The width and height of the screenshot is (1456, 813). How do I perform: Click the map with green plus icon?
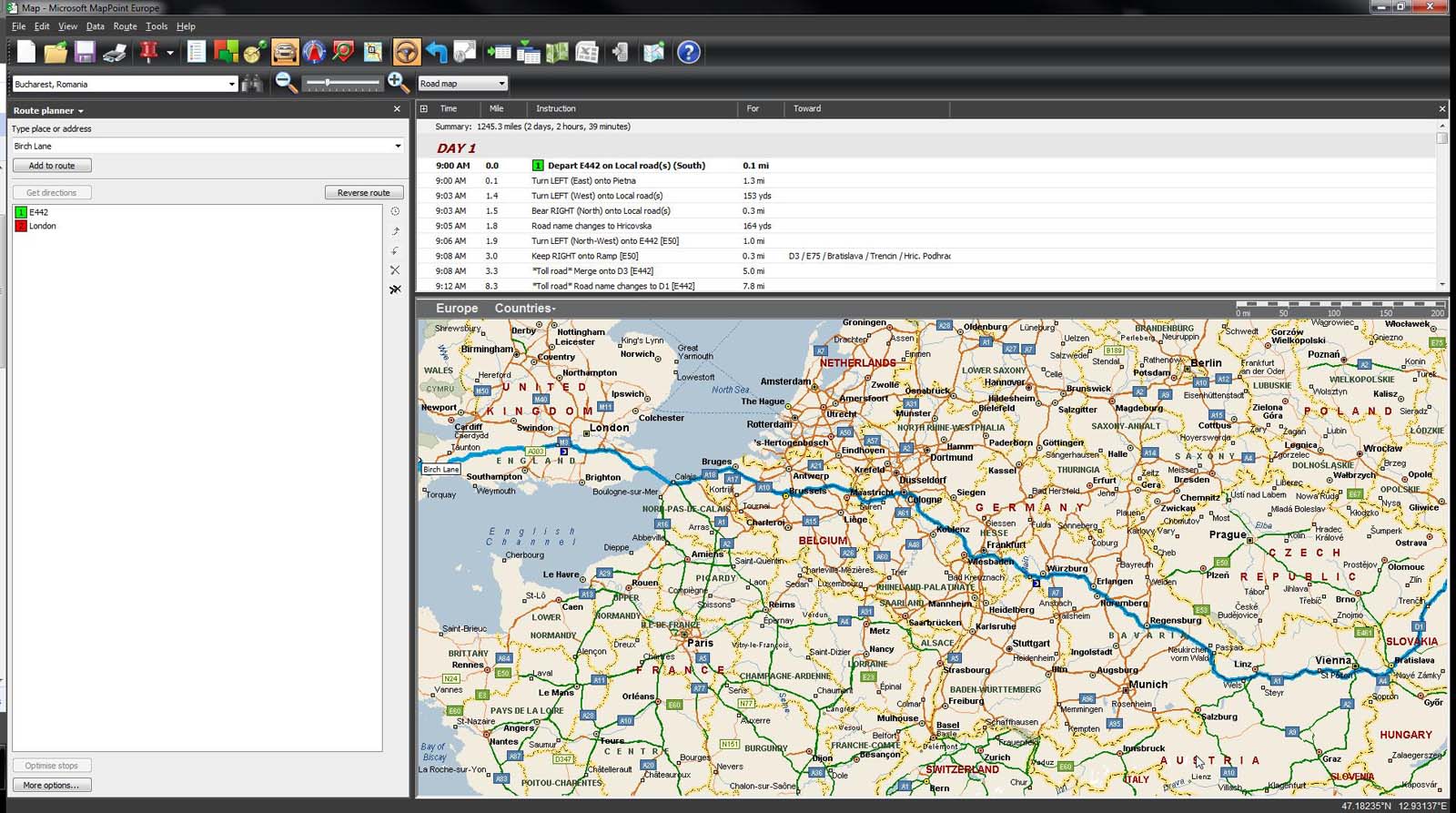pyautogui.click(x=653, y=52)
